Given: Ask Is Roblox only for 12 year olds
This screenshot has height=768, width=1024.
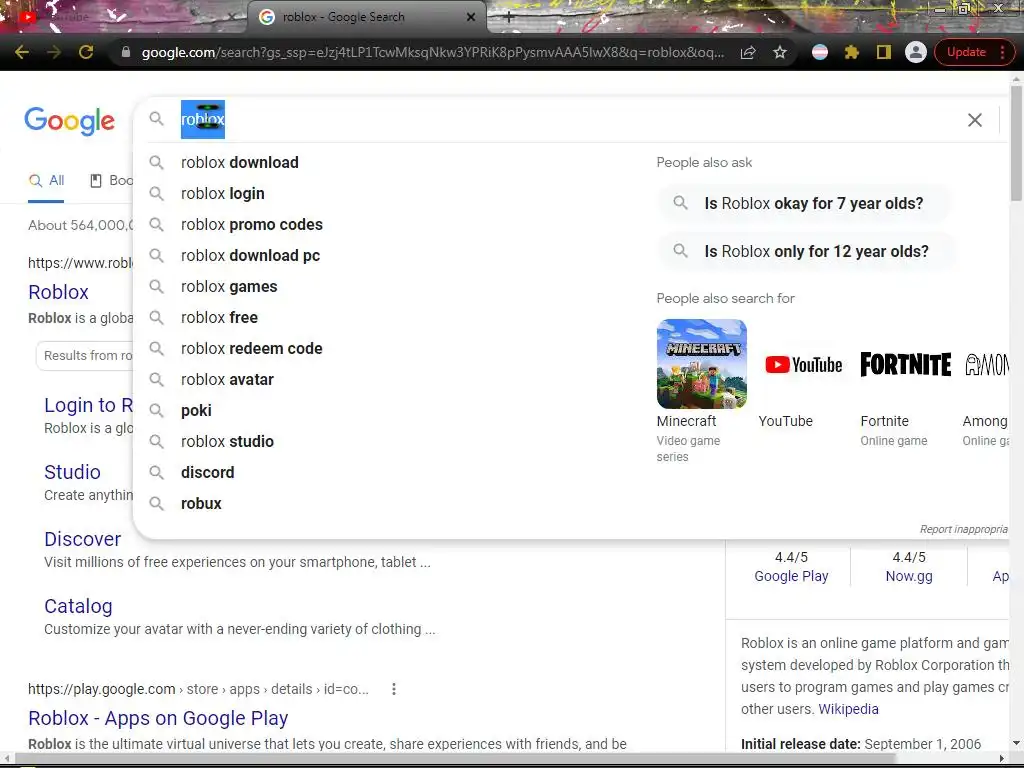Looking at the screenshot, I should pos(807,251).
